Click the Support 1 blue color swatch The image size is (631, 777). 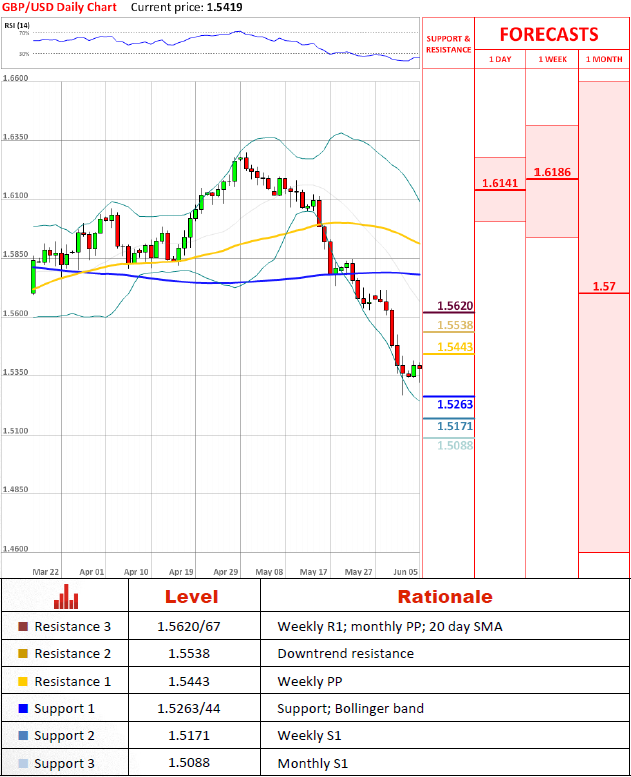point(23,709)
